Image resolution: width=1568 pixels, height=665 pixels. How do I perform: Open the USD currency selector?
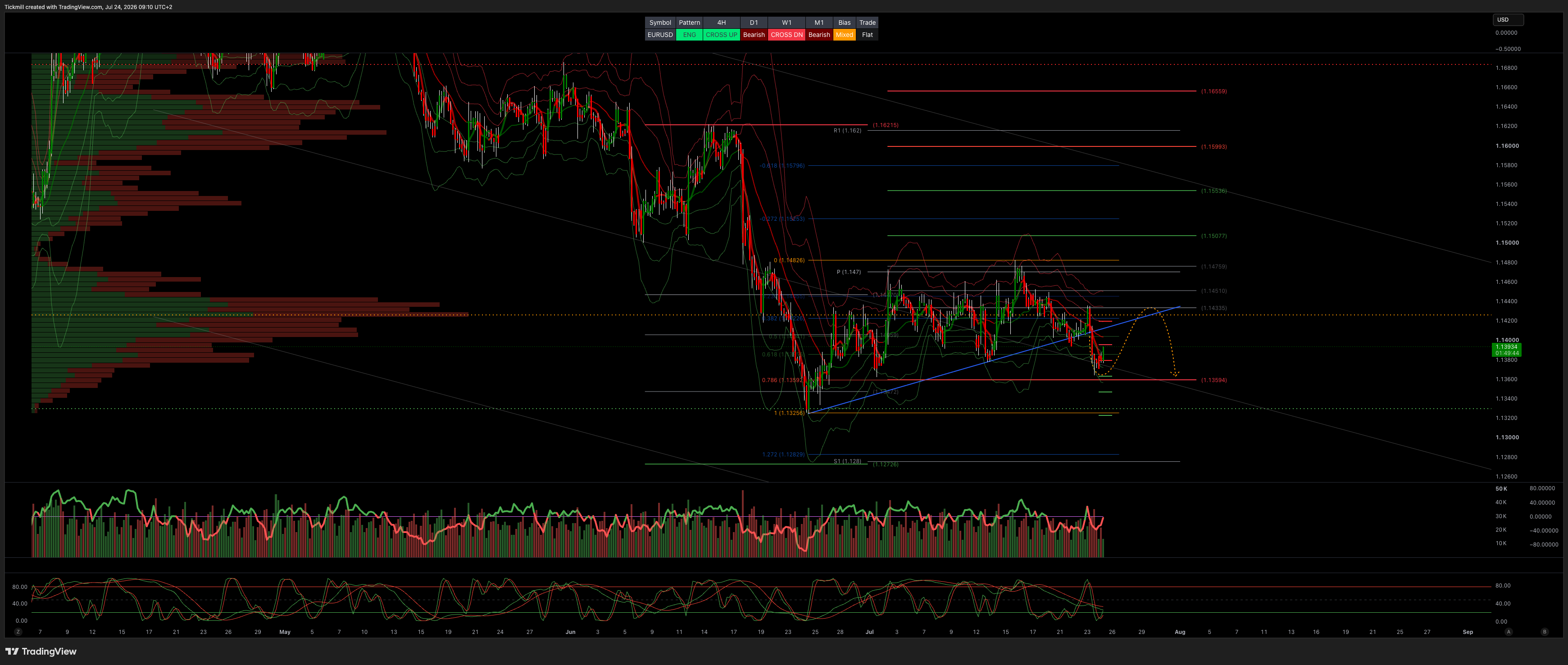[x=1508, y=19]
